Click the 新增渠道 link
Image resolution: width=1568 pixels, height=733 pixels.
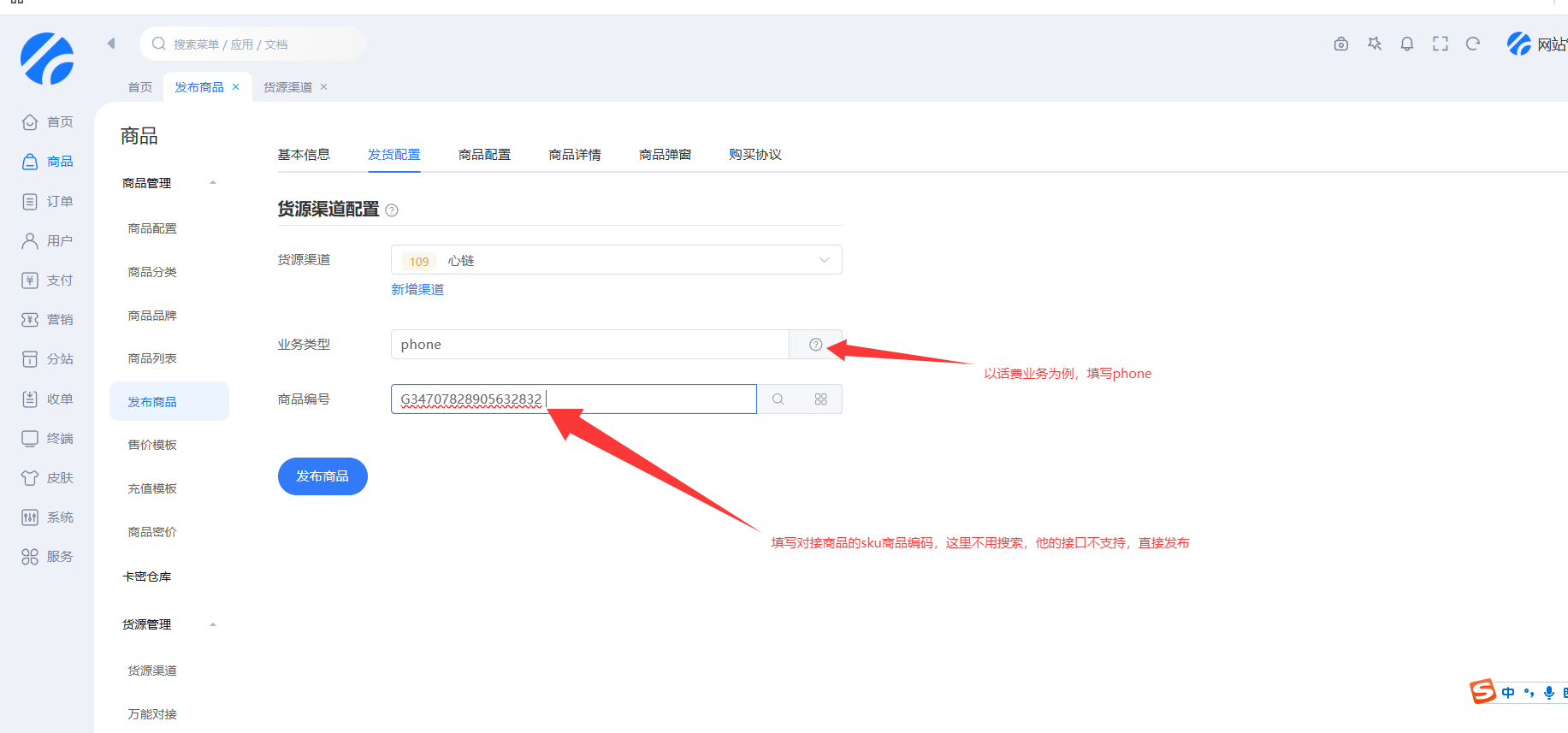(x=417, y=290)
